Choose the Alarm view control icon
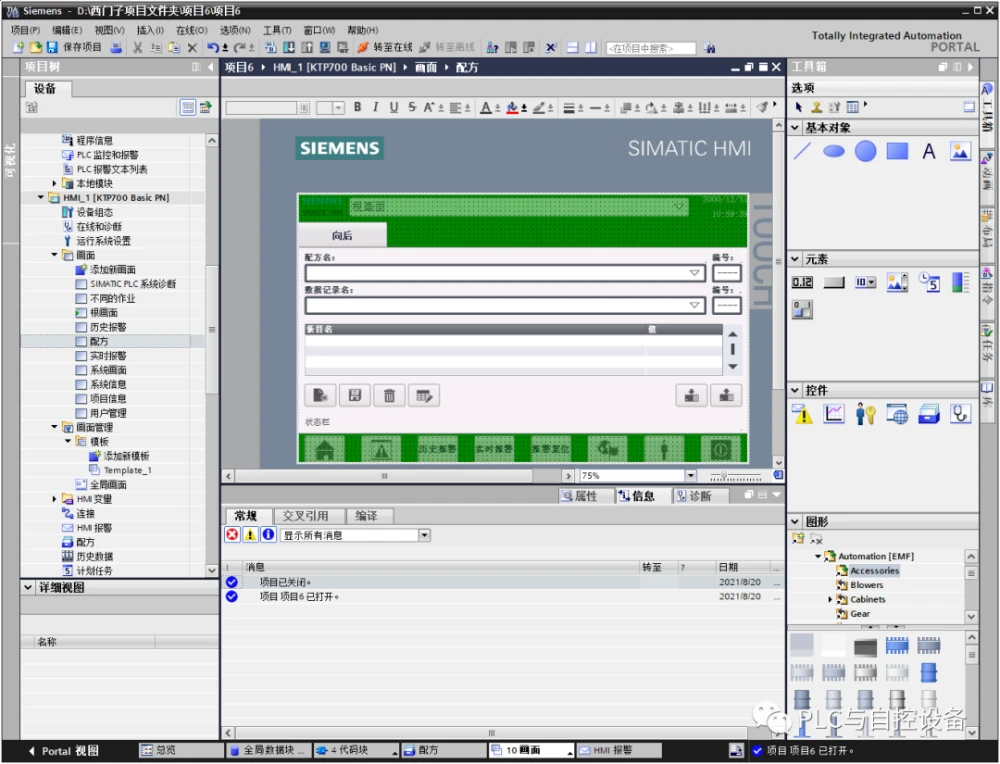The image size is (1000, 764). click(x=802, y=414)
